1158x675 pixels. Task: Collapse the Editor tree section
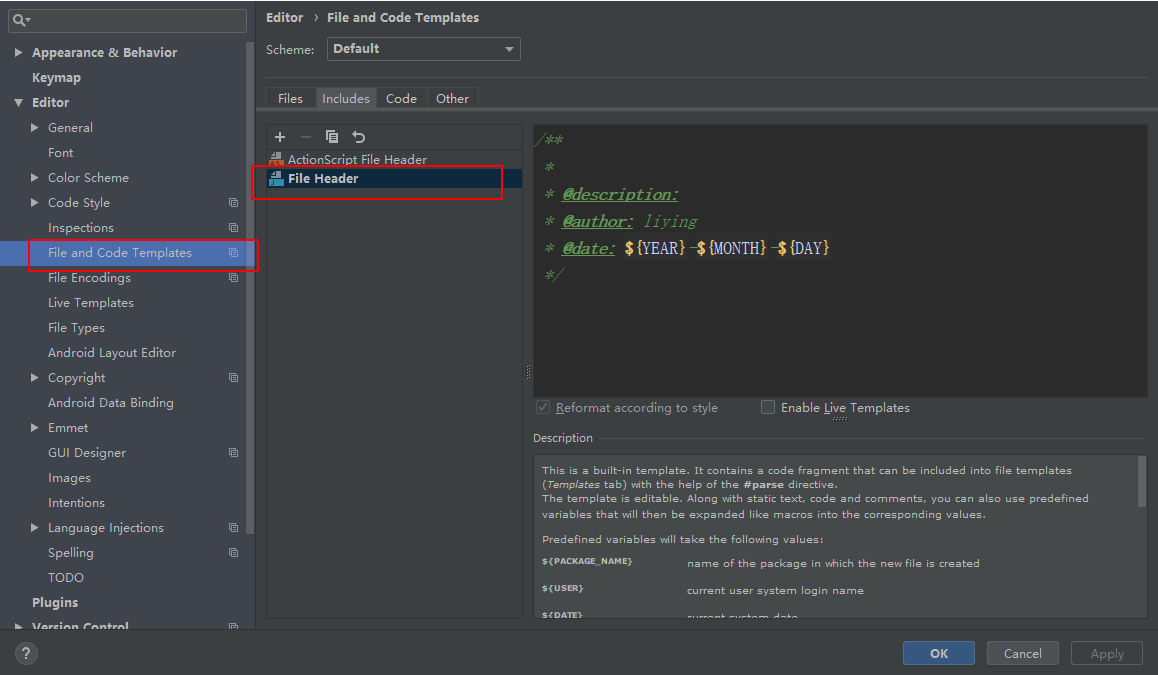click(19, 103)
